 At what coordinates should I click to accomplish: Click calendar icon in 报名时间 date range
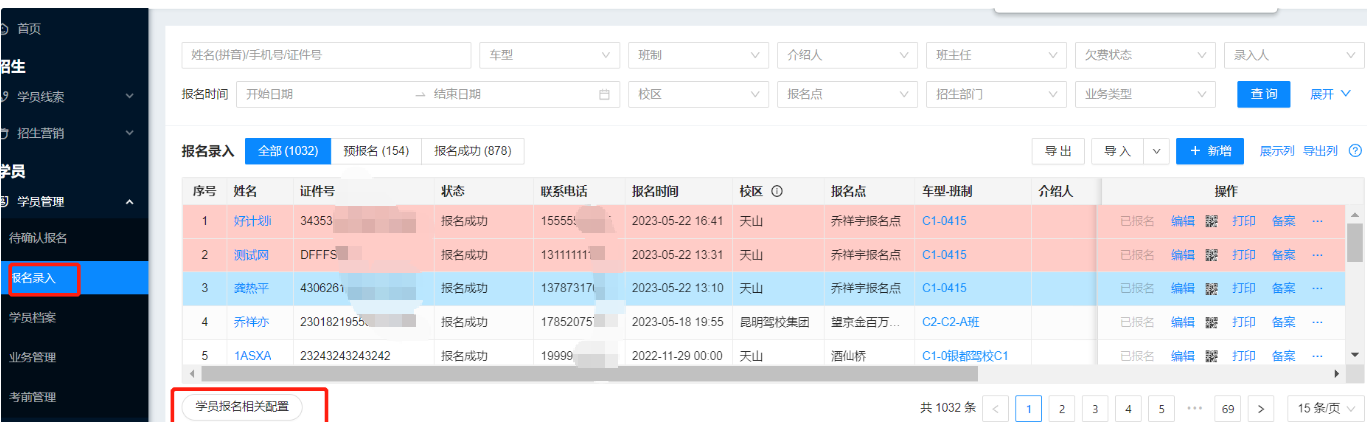[x=604, y=94]
